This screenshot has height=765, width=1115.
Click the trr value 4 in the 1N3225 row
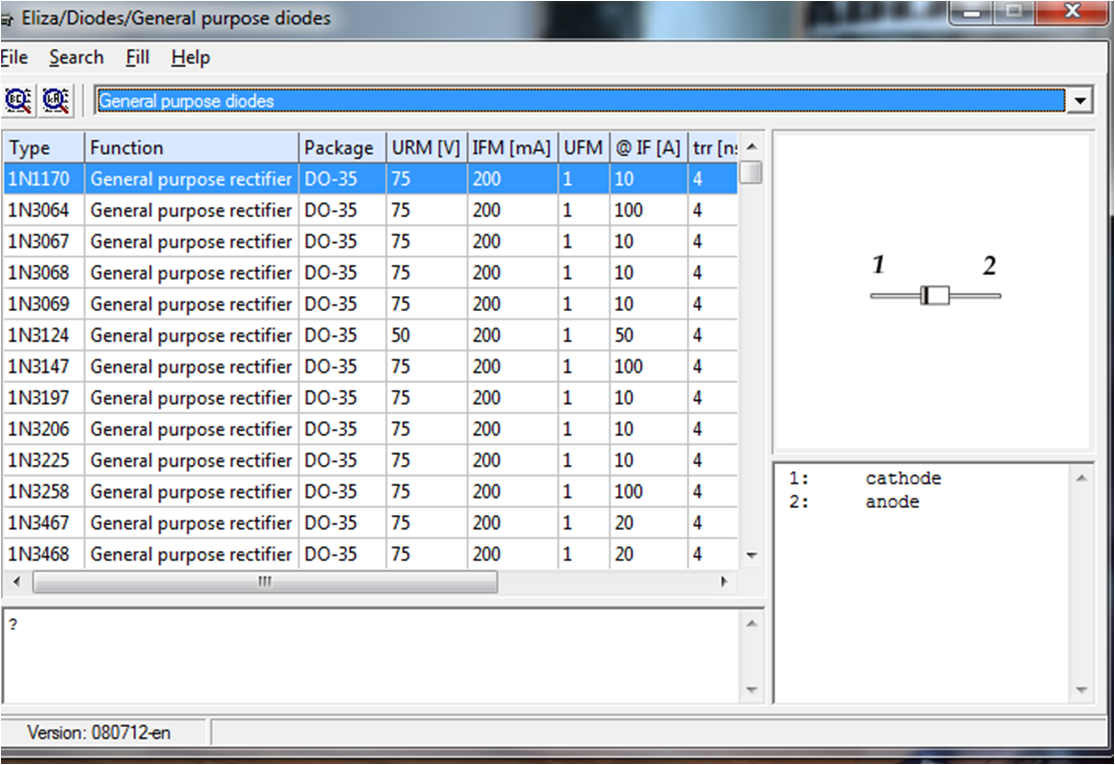click(x=698, y=461)
